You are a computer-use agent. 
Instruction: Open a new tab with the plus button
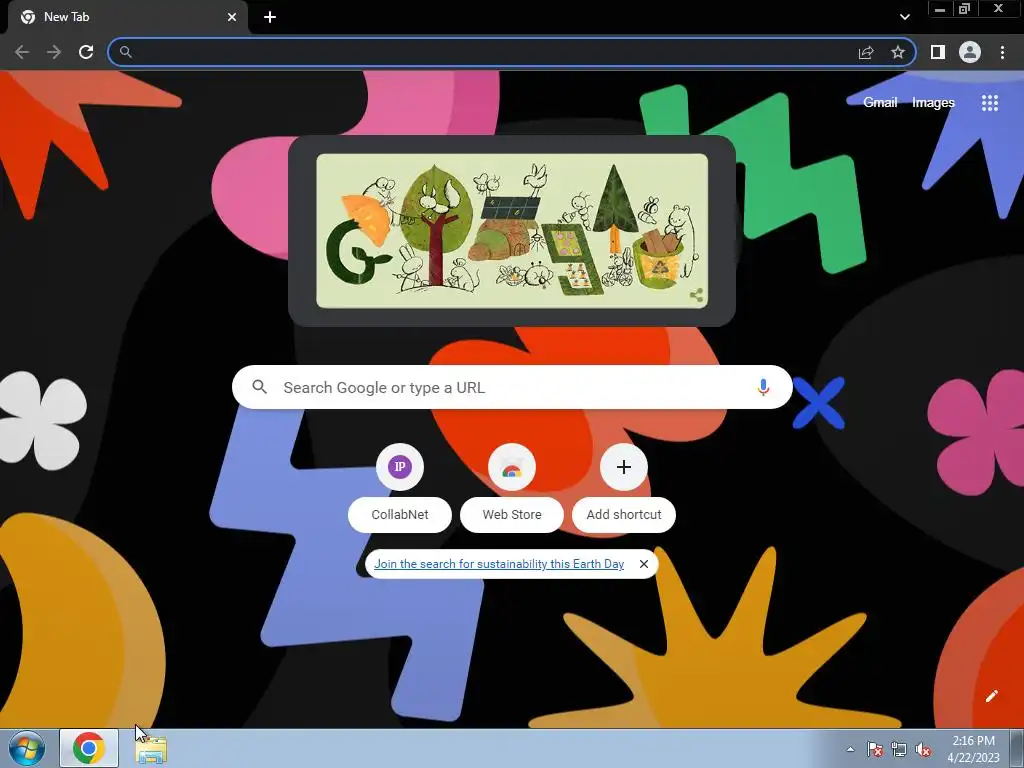coord(270,17)
